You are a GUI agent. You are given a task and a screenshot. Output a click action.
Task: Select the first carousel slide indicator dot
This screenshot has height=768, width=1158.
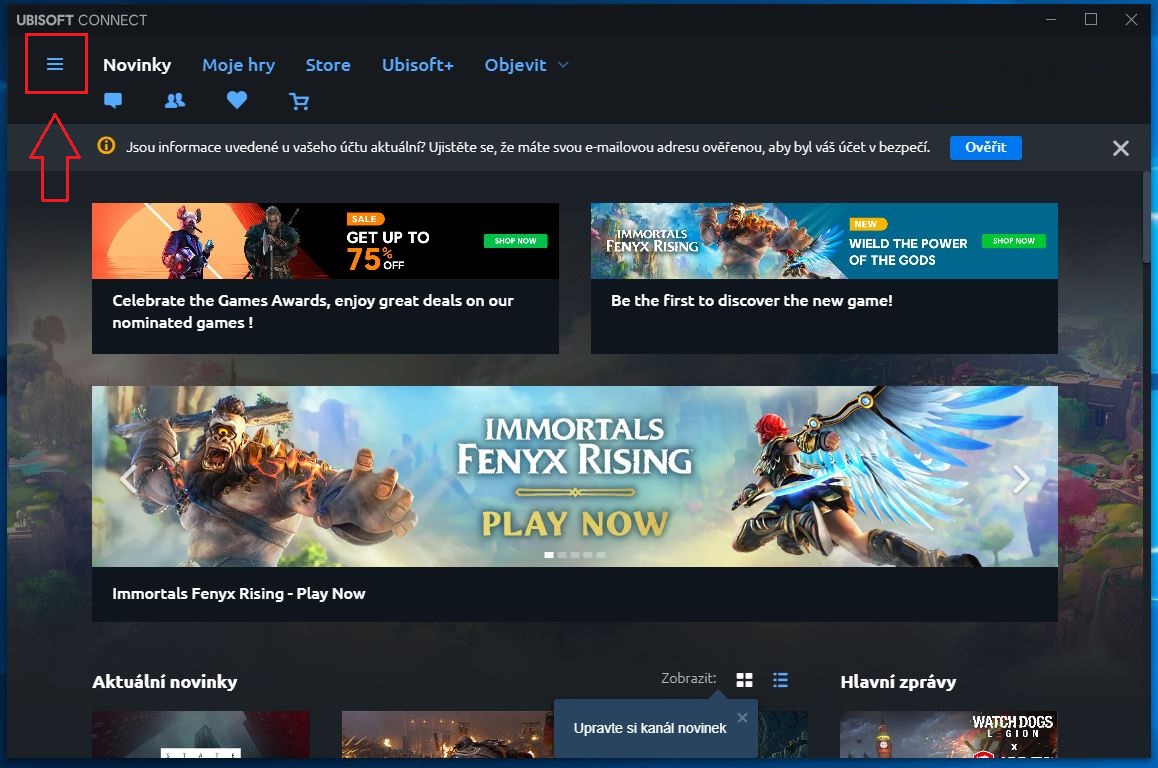point(549,555)
